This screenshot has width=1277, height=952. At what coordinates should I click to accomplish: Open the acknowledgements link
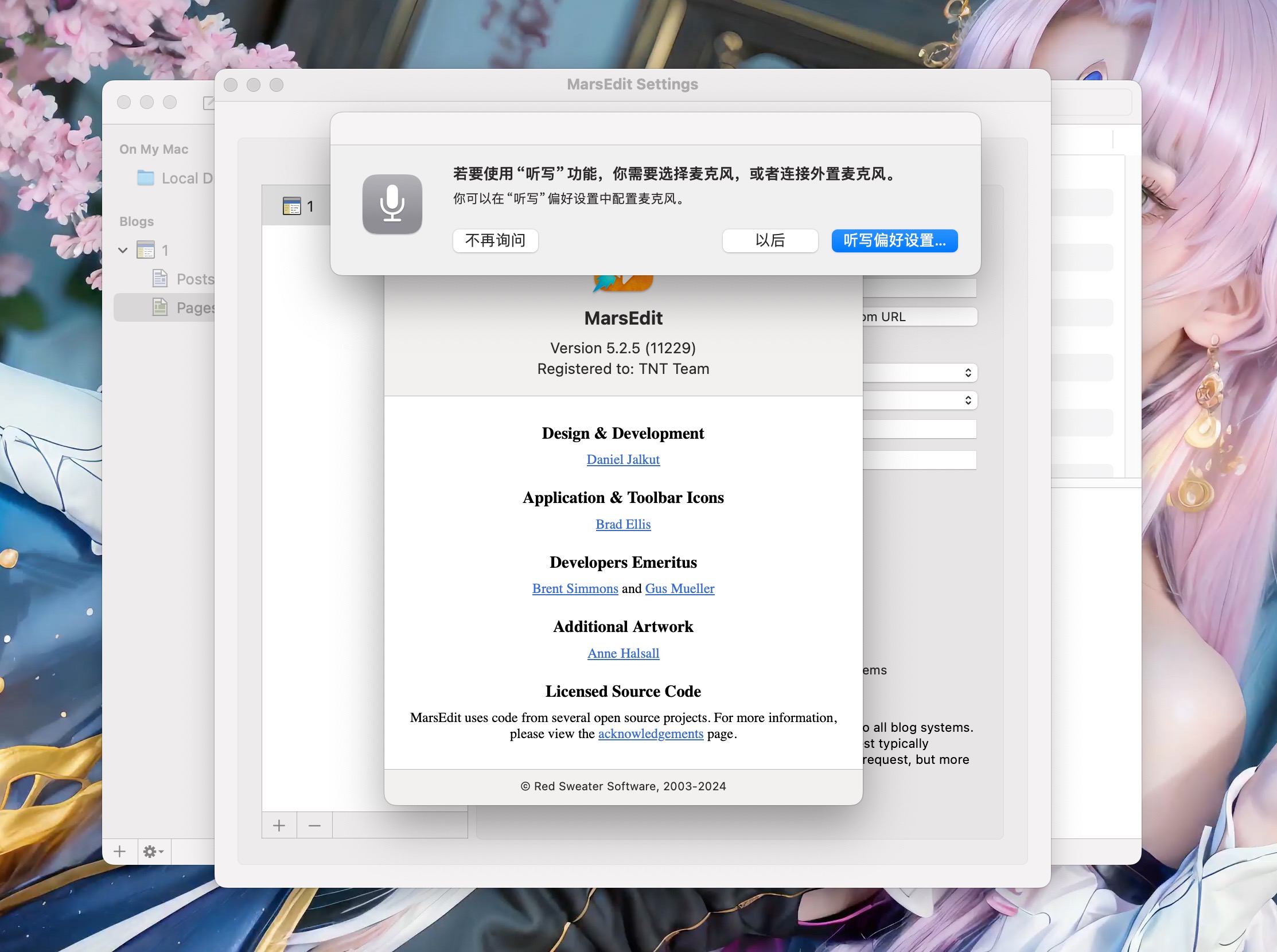pos(651,733)
